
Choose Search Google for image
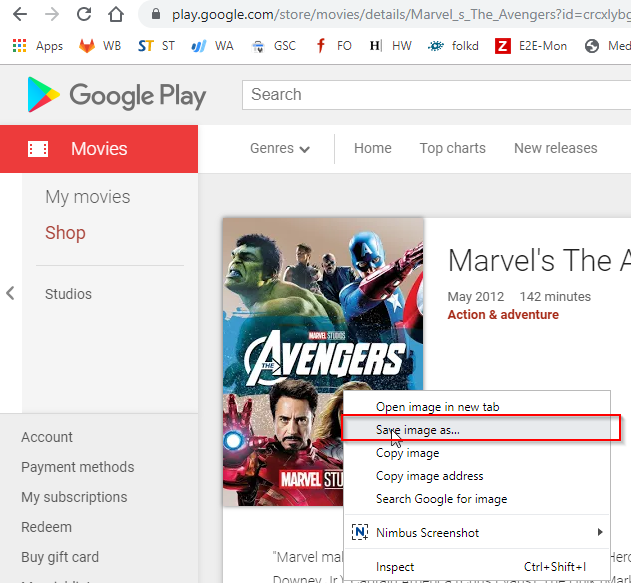pos(477,499)
